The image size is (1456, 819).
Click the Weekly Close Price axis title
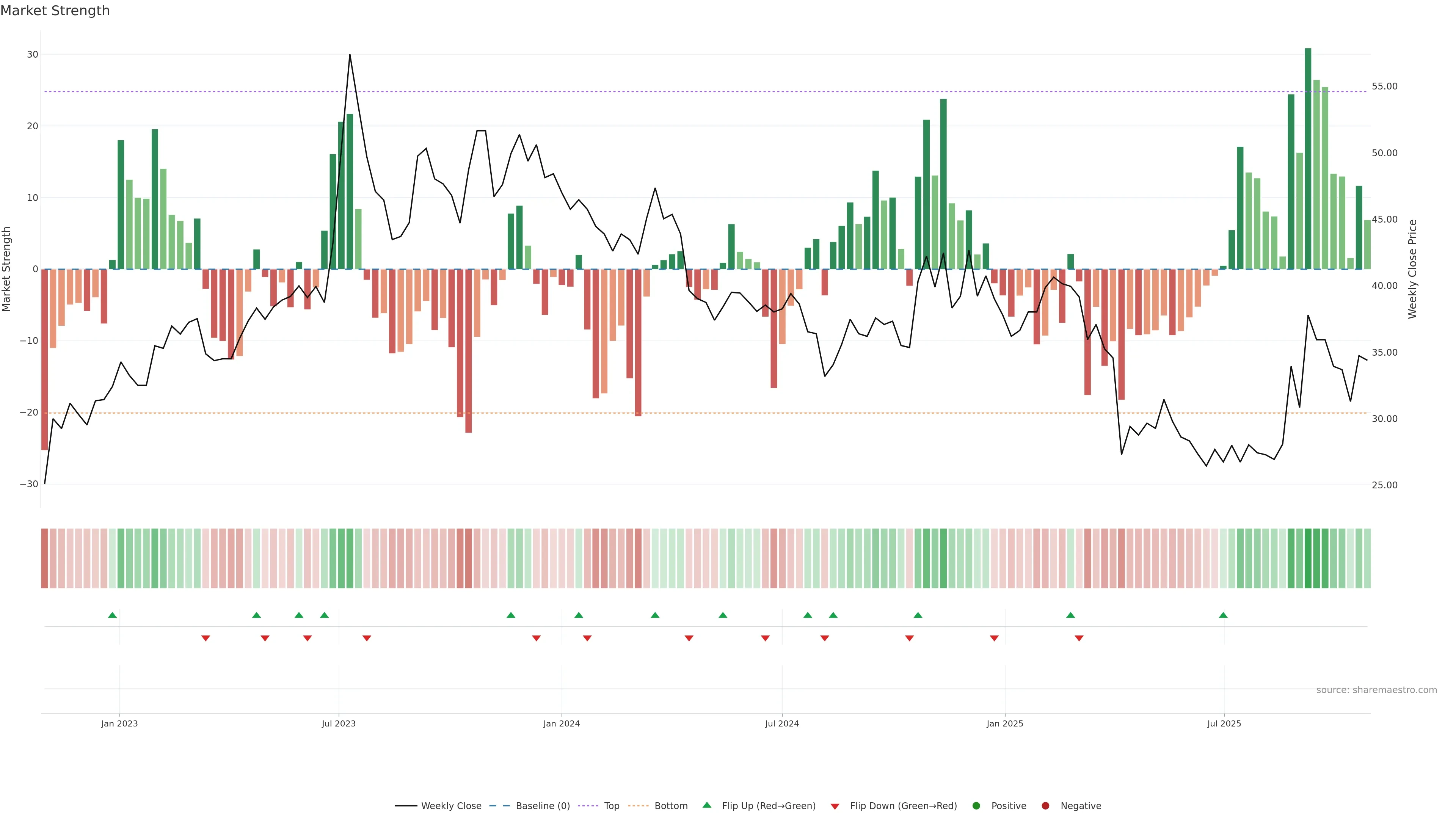tap(1412, 269)
